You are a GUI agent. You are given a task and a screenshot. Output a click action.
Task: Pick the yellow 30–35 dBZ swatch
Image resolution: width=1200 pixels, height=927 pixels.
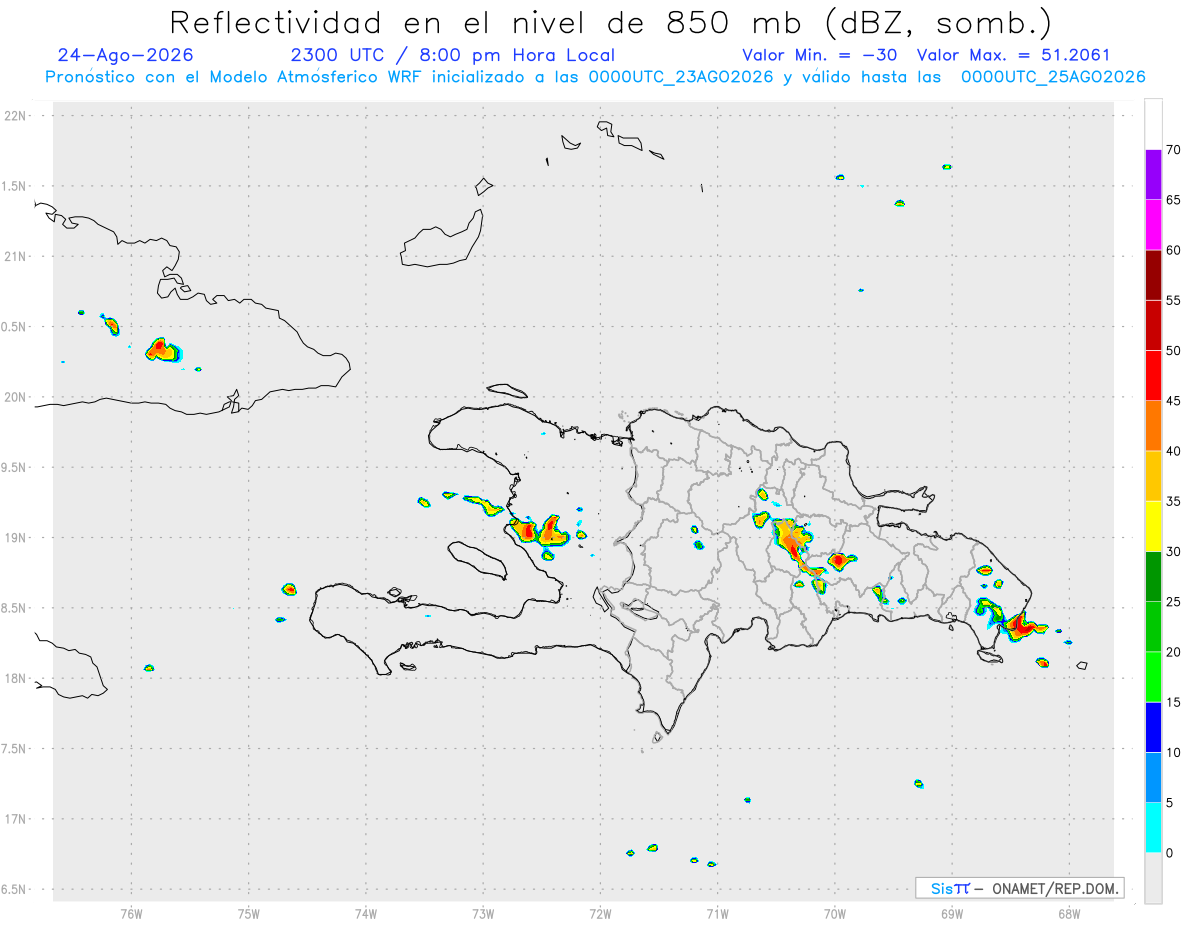(x=1153, y=526)
